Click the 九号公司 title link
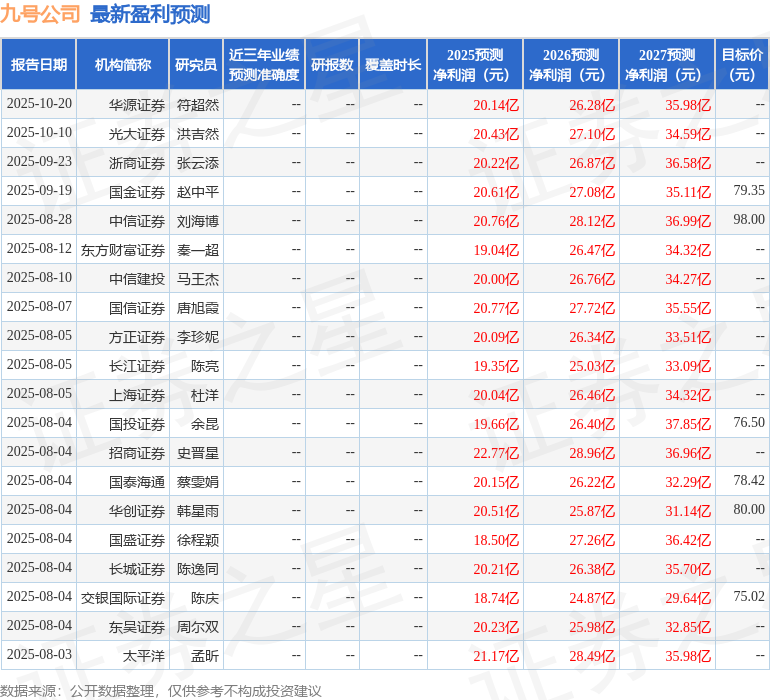The height and width of the screenshot is (700, 770). pos(41,14)
